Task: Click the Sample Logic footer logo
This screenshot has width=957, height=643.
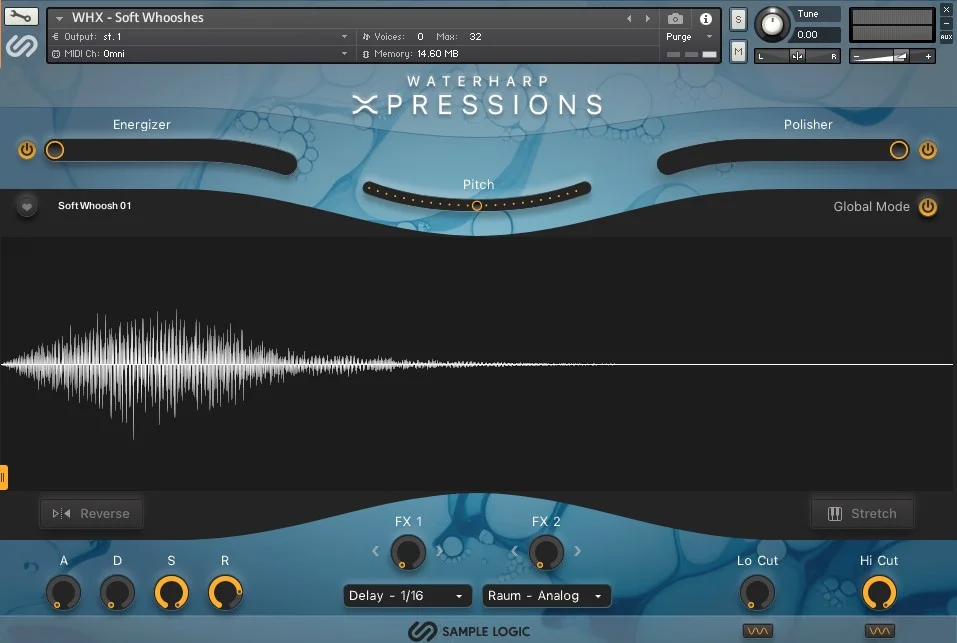Action: (x=469, y=631)
